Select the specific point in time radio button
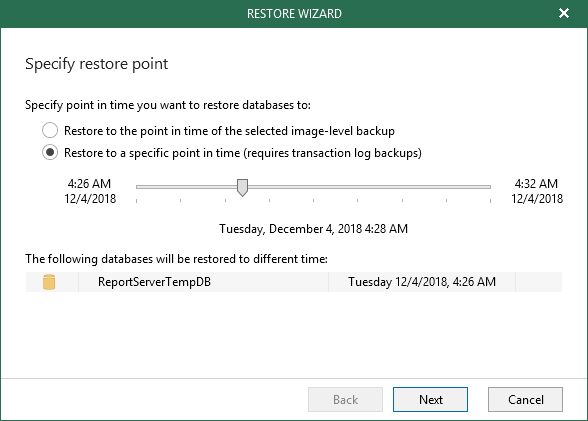 tap(50, 153)
